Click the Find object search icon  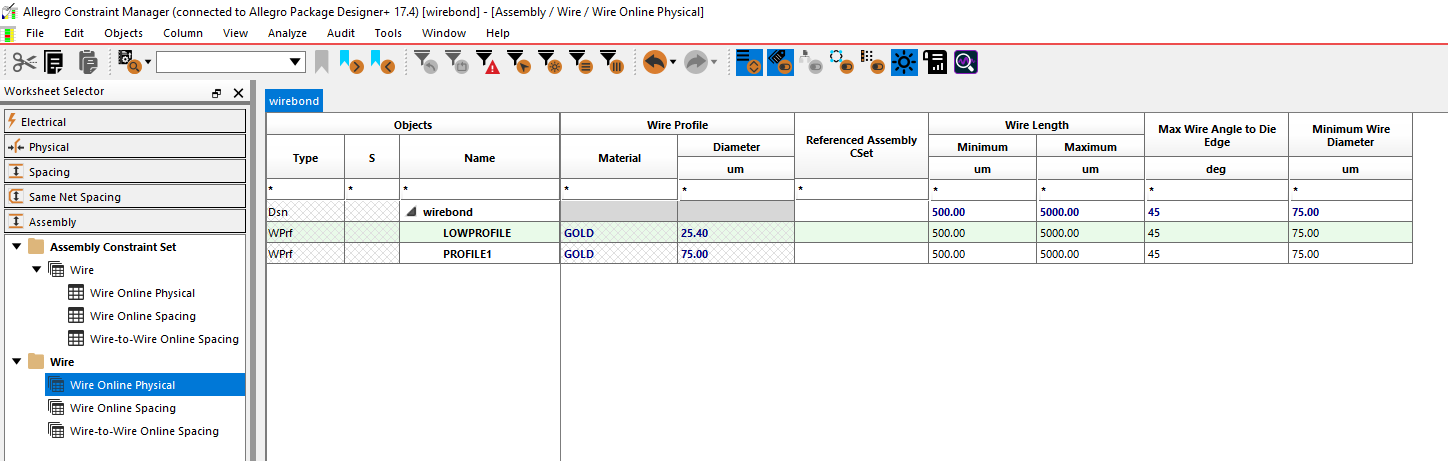[x=130, y=62]
